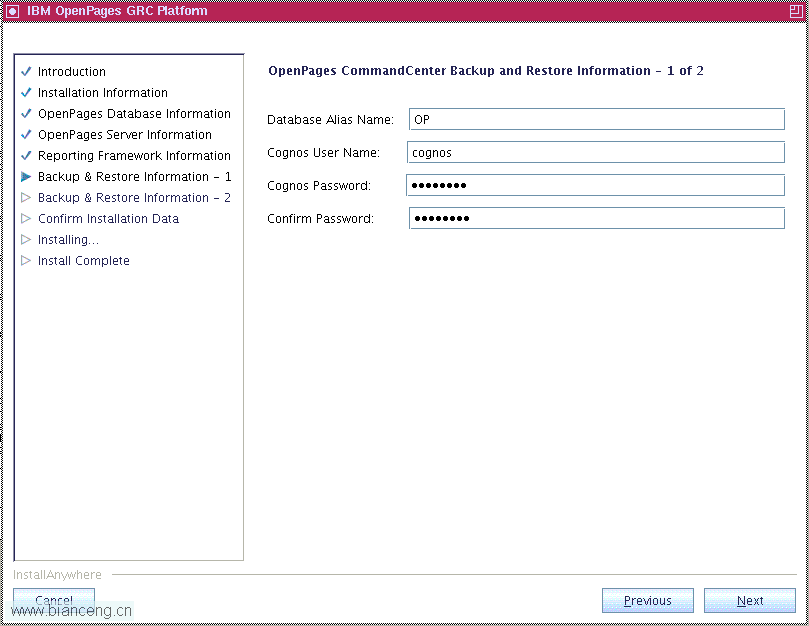The width and height of the screenshot is (809, 626).
Task: Click the arrow beside Backup & Restore Information – 2
Action: (26, 198)
